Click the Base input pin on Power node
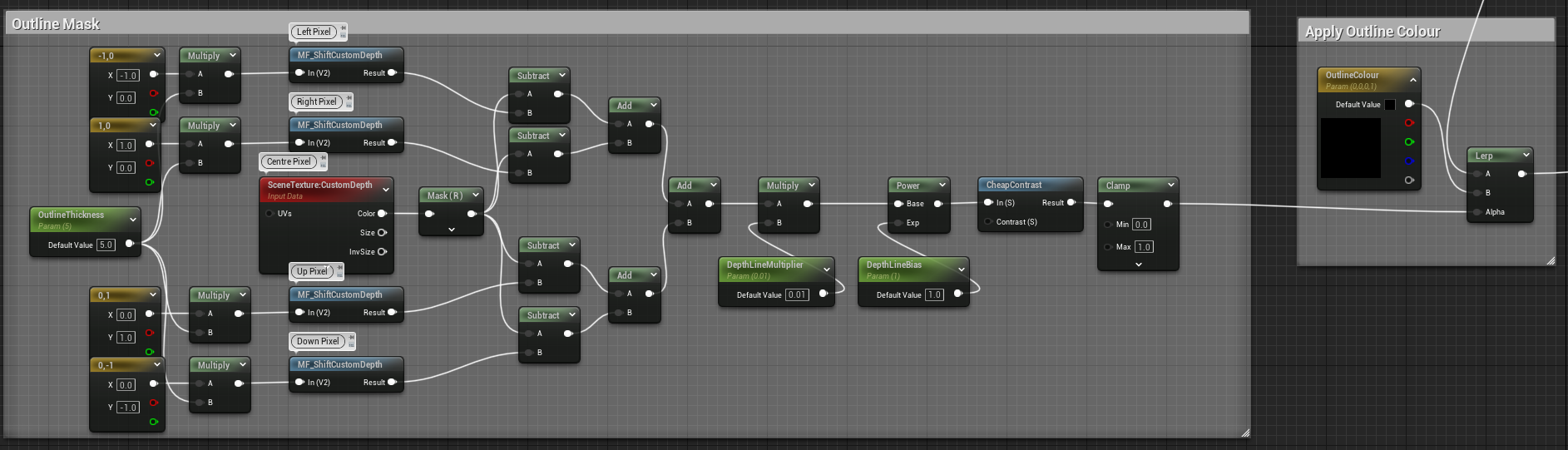 pos(898,204)
